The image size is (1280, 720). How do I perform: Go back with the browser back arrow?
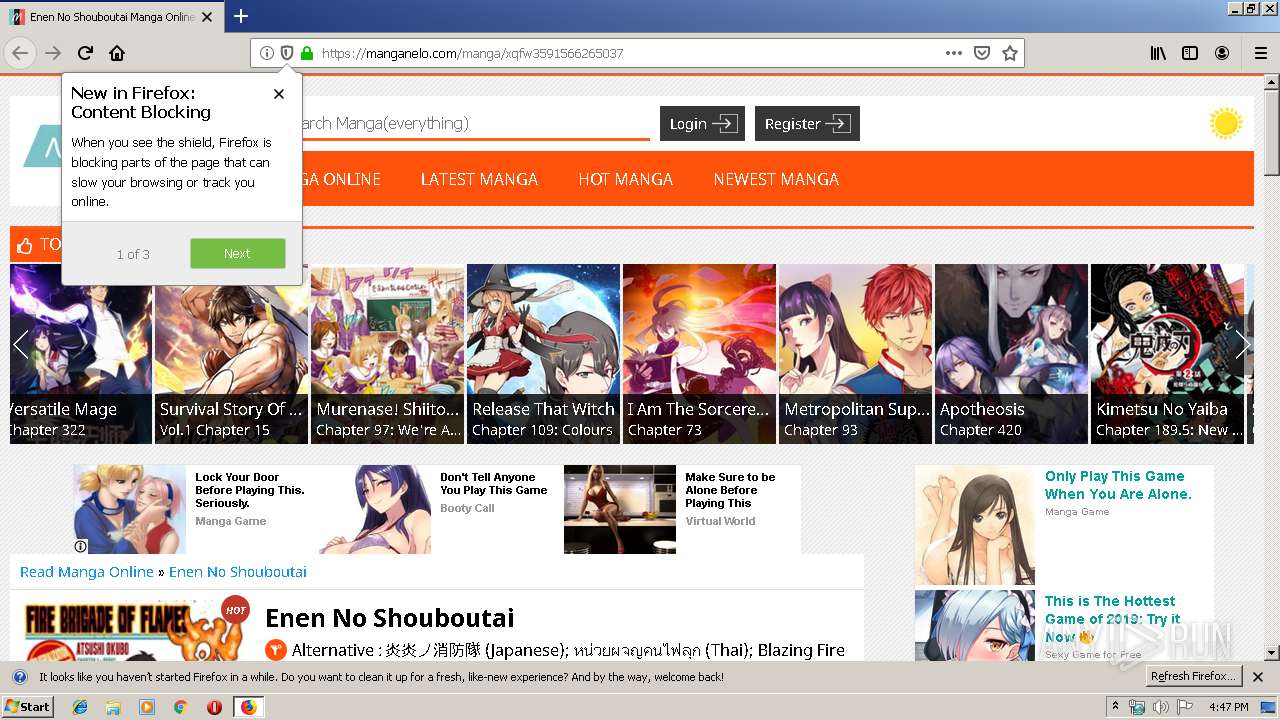(20, 53)
